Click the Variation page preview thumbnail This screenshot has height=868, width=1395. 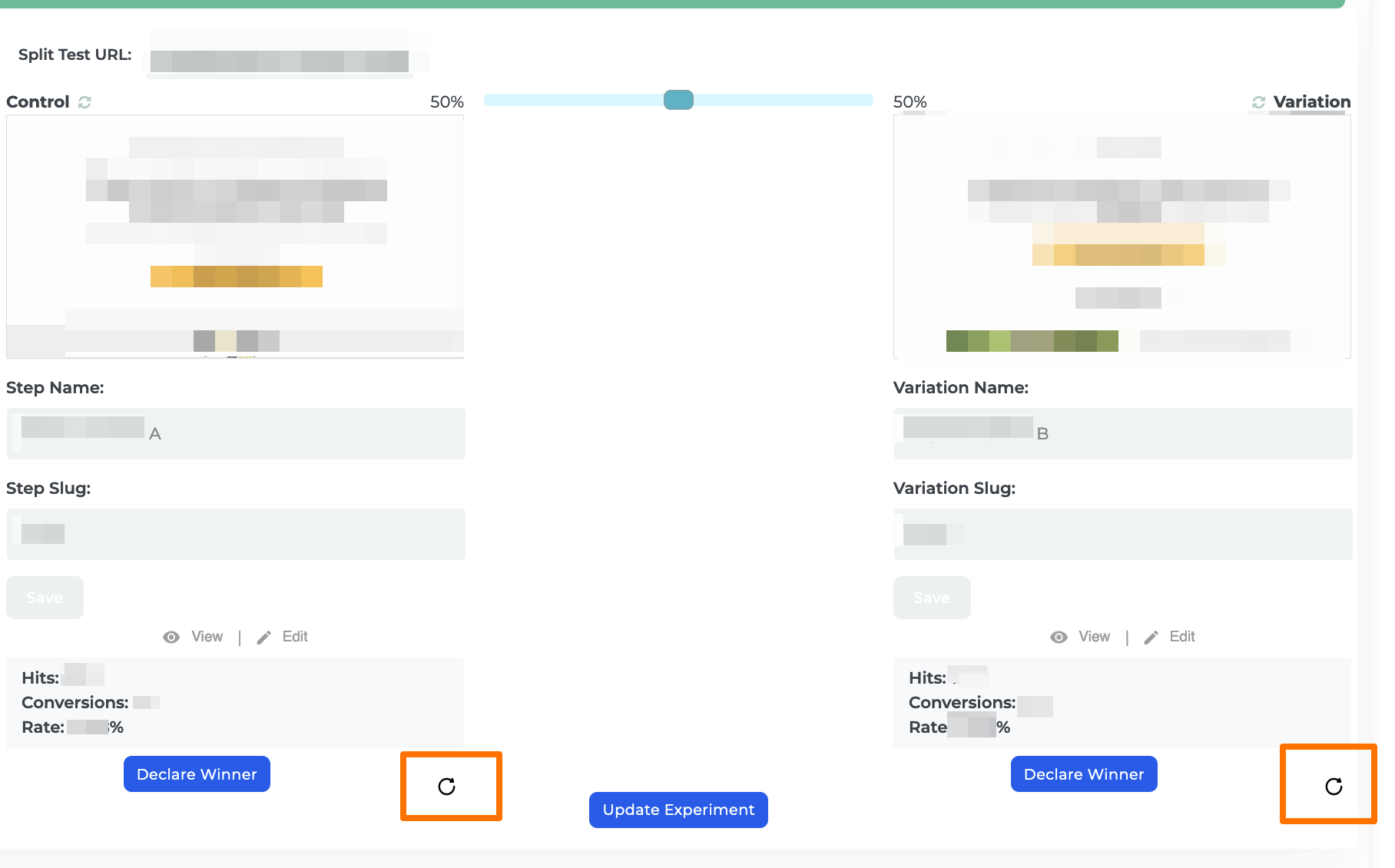click(1122, 234)
